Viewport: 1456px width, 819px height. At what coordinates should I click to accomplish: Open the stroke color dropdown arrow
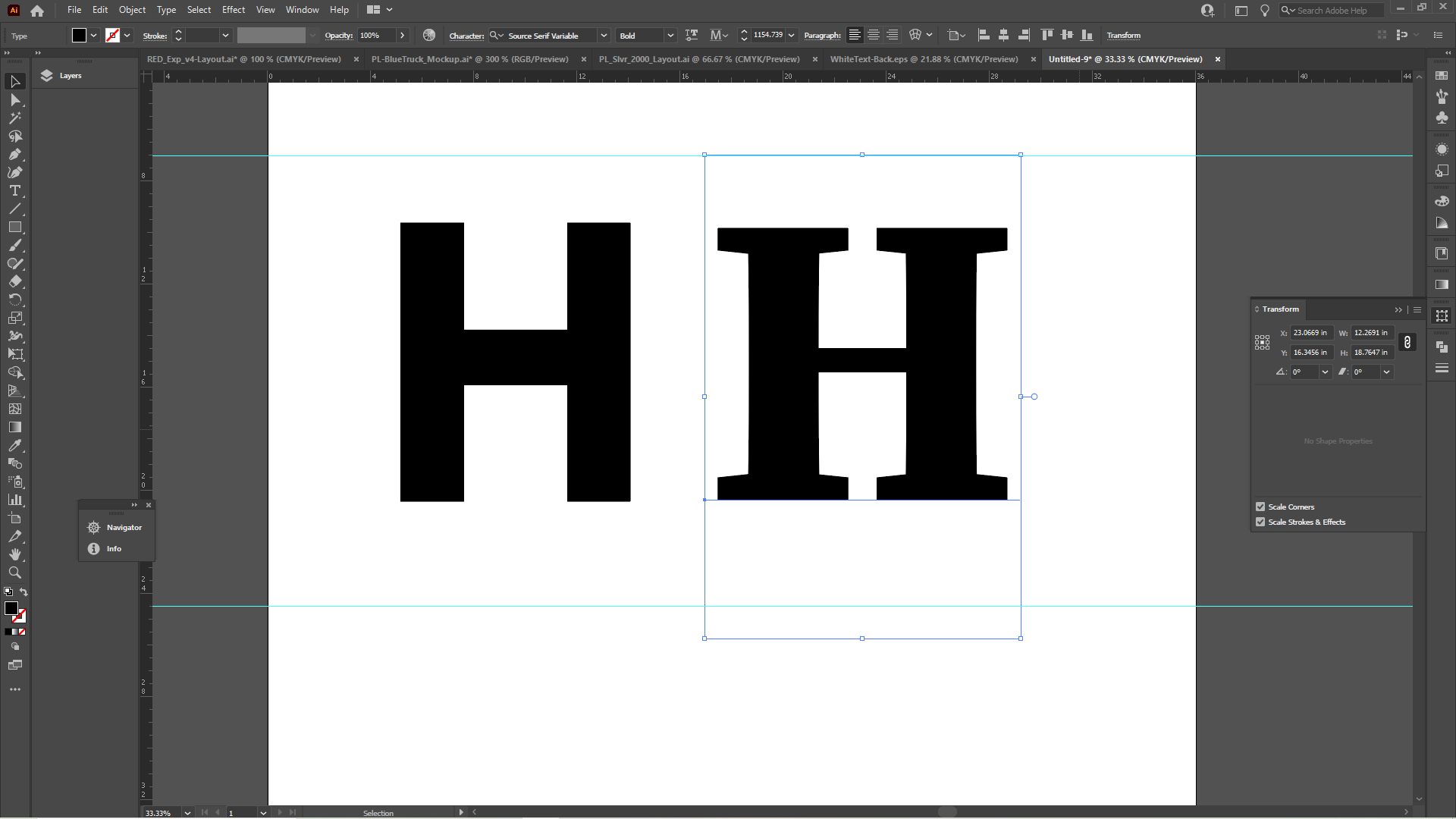click(127, 36)
